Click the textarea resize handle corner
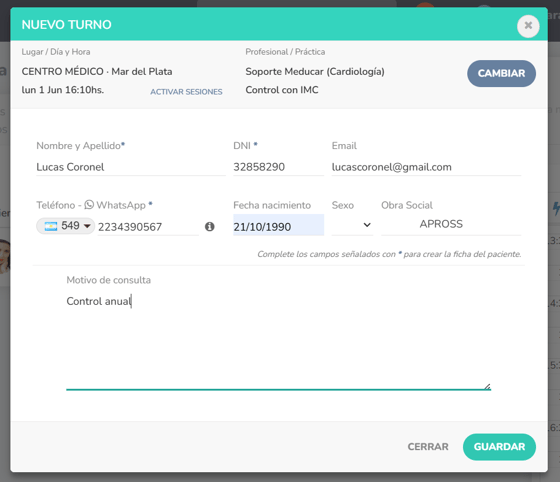Image resolution: width=560 pixels, height=482 pixels. (x=488, y=387)
